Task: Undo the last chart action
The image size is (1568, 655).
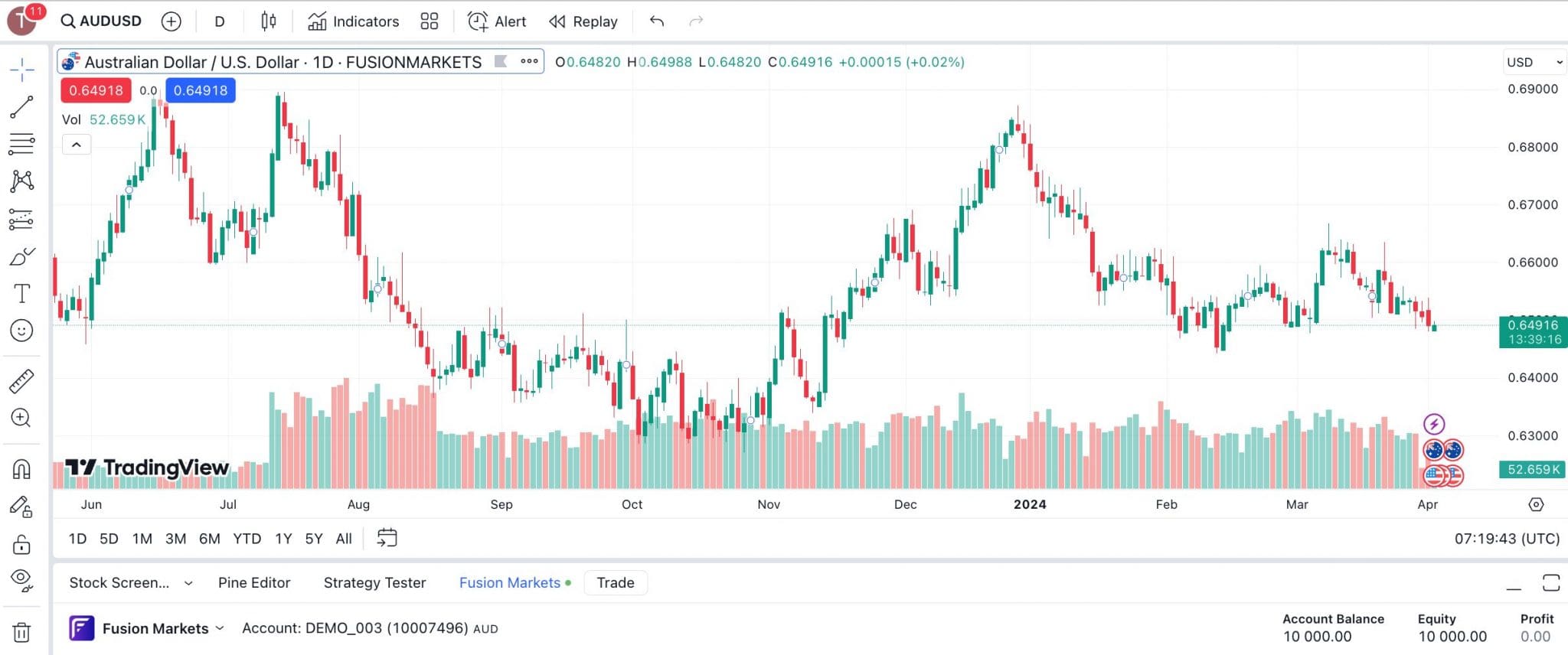Action: (x=657, y=21)
